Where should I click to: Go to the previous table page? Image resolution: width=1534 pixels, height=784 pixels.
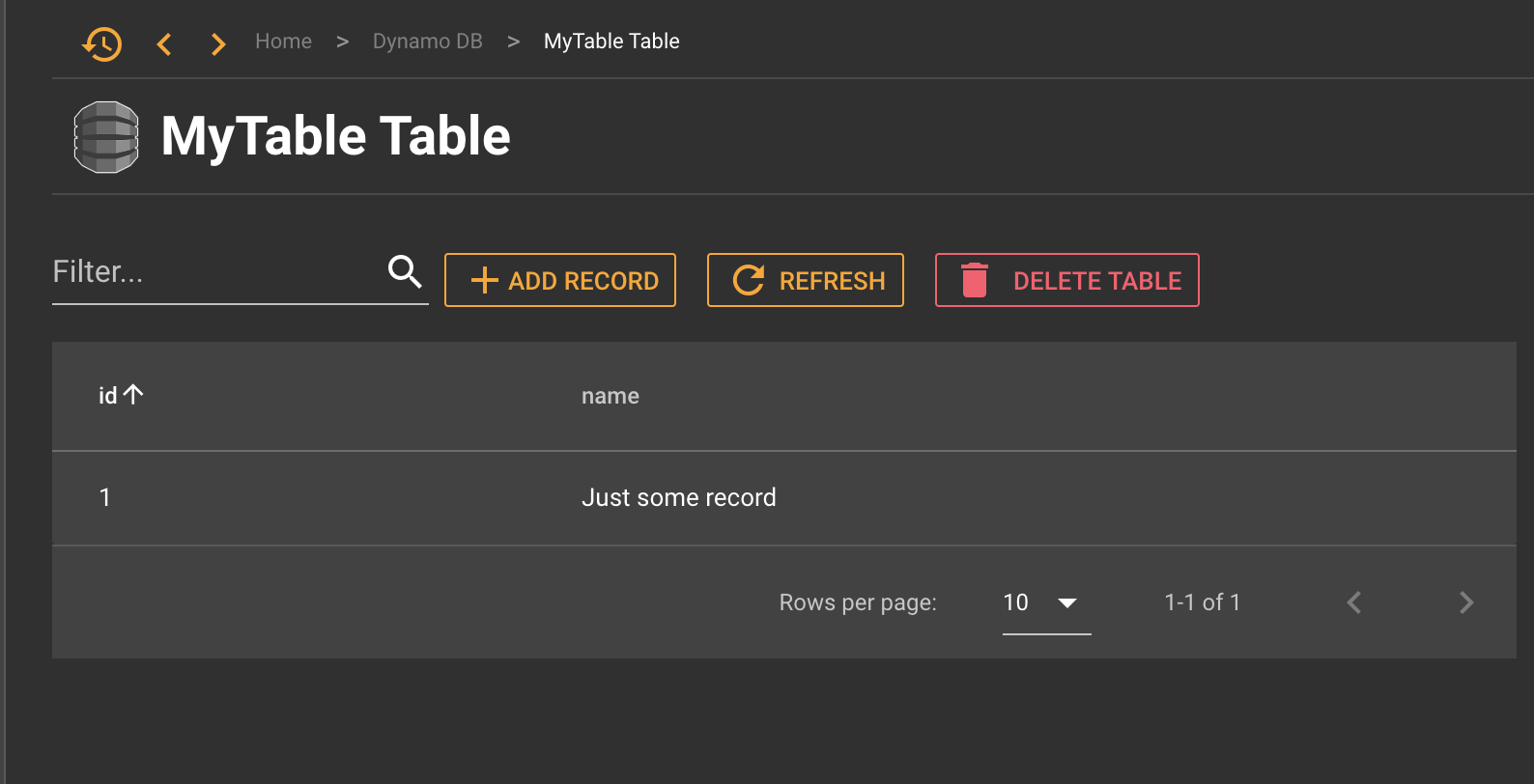1354,602
